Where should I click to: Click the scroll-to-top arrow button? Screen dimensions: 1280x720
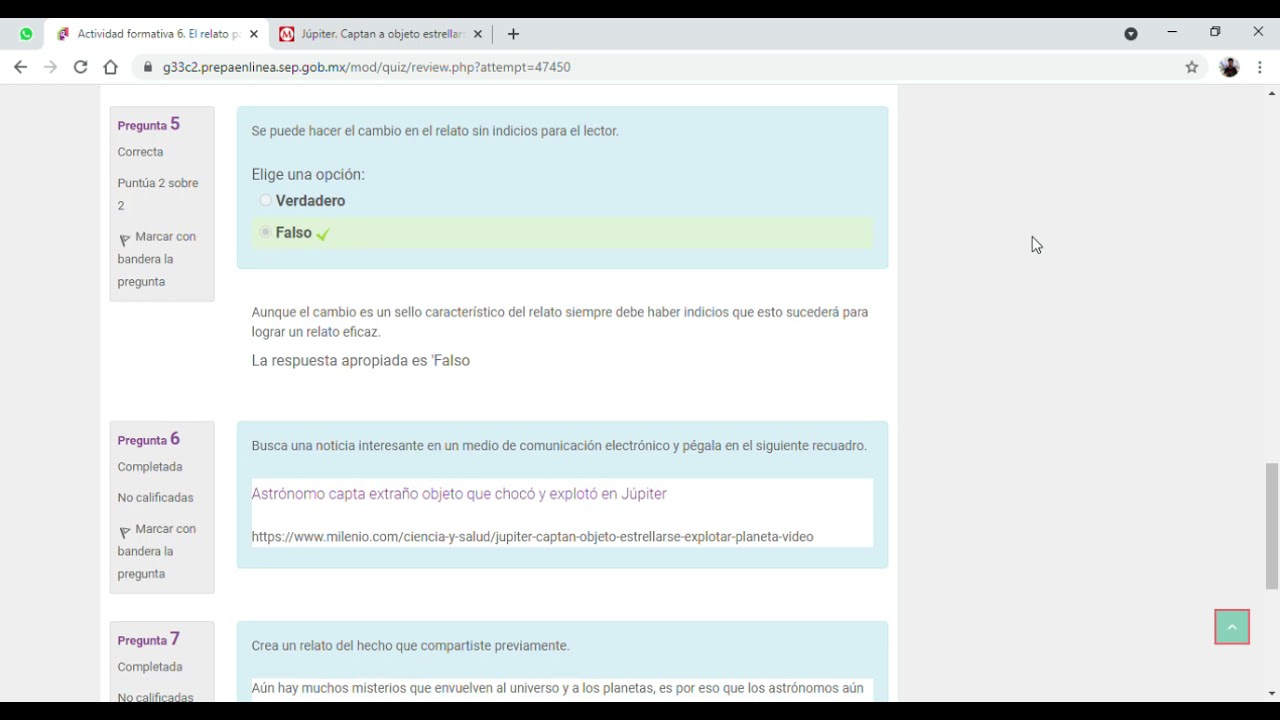click(x=1232, y=627)
